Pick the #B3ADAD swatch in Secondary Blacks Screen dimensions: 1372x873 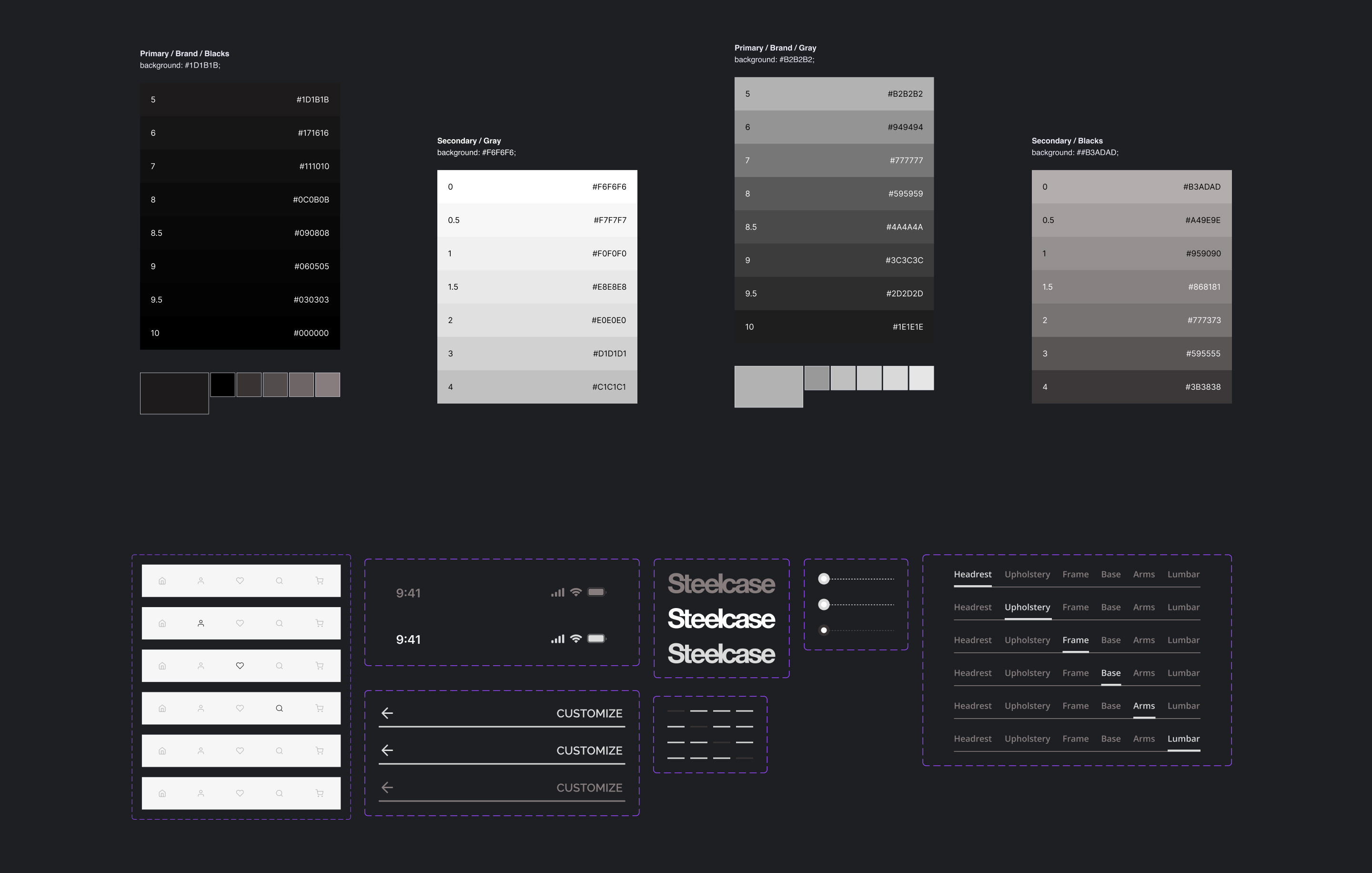1131,187
